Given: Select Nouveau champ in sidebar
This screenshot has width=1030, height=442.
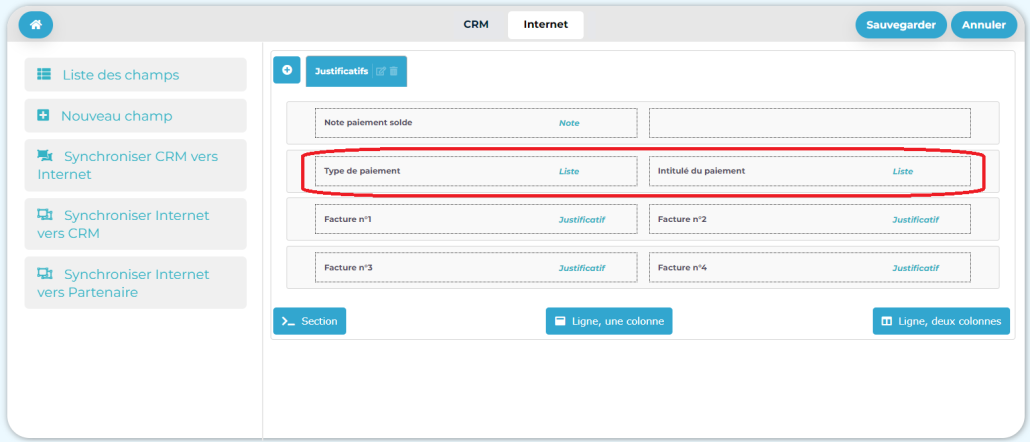Looking at the screenshot, I should tap(135, 116).
